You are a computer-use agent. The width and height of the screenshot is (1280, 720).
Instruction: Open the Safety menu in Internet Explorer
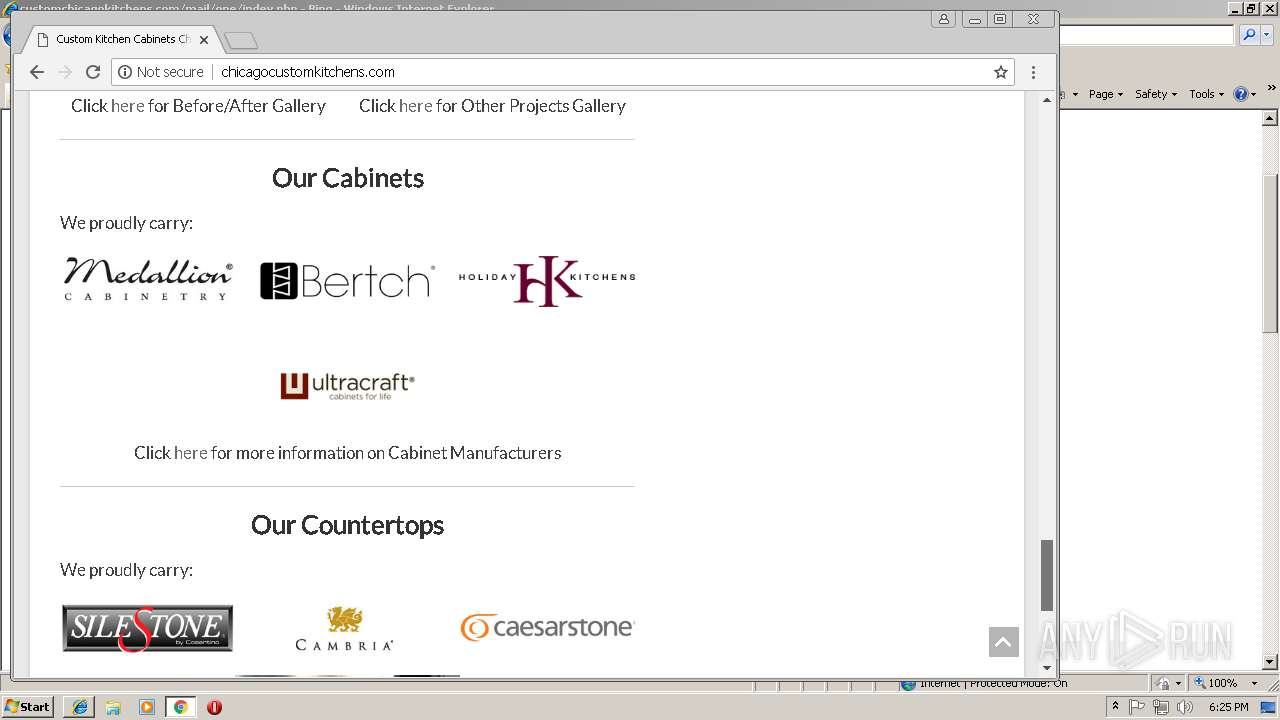coord(1156,94)
